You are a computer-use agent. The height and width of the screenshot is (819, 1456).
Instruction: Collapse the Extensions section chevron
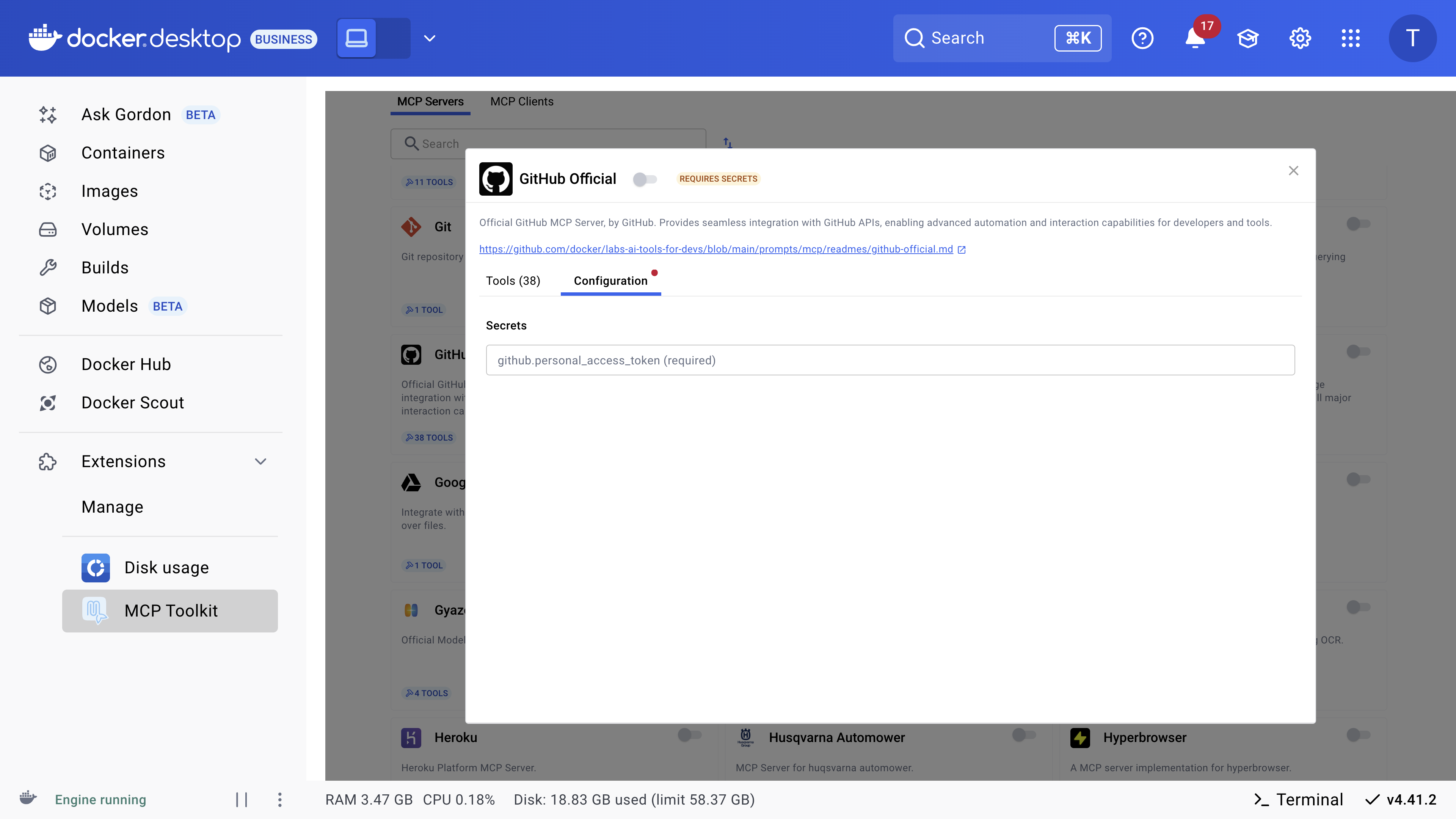click(x=260, y=461)
